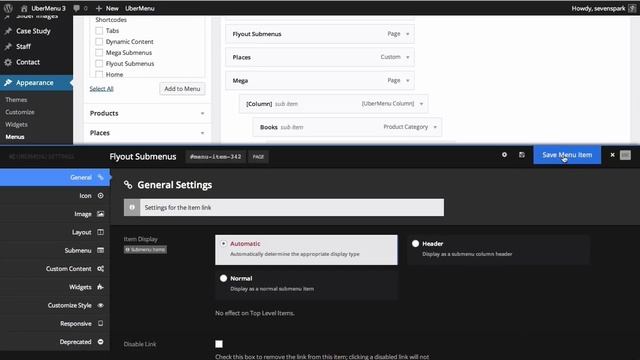The image size is (640, 360).
Task: Check the Dynamic Content checkbox
Action: pyautogui.click(x=99, y=42)
